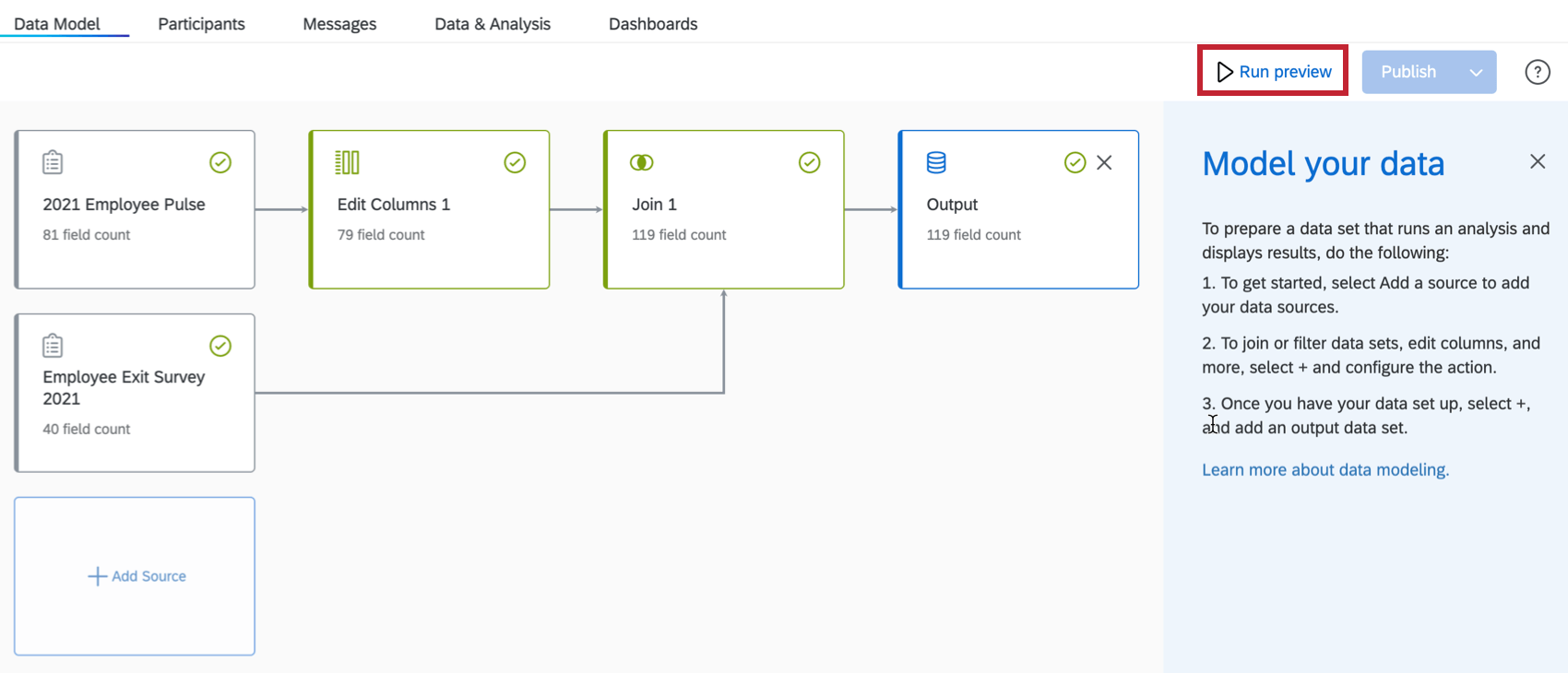Click the Employee Exit Survey clipboard icon
This screenshot has width=1568, height=673.
coord(53,346)
